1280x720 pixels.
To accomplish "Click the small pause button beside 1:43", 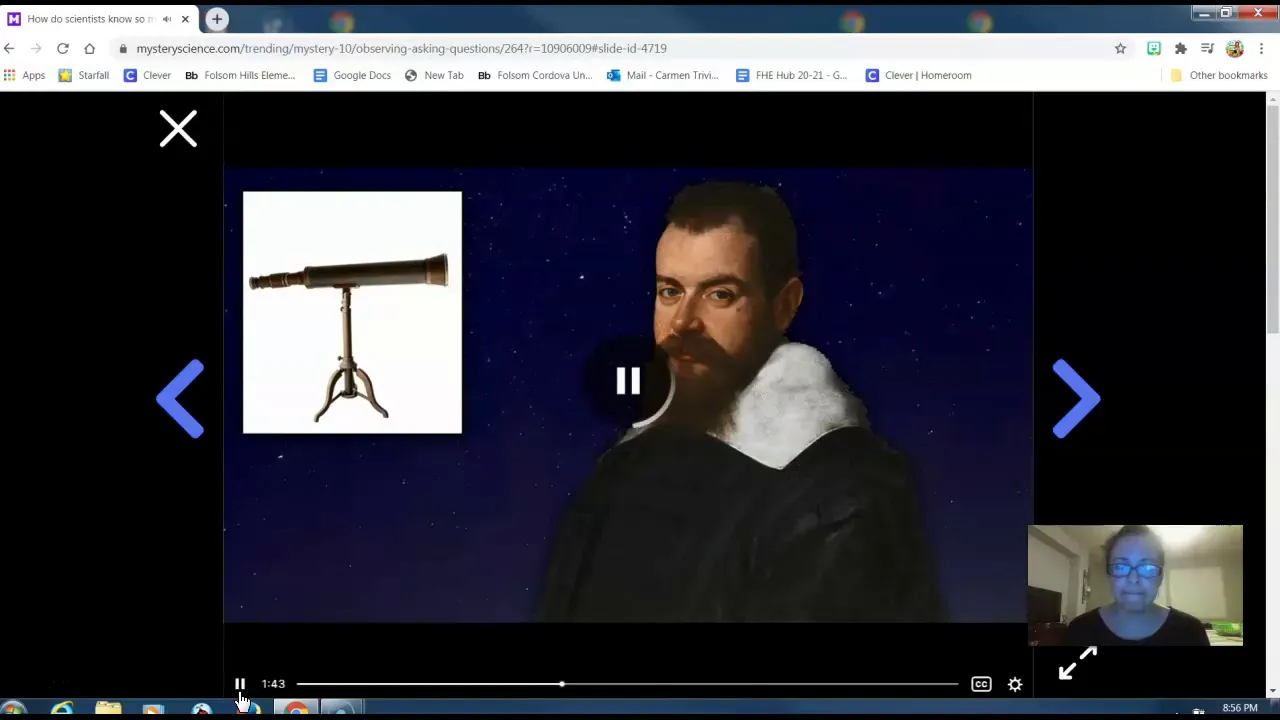I will point(240,684).
